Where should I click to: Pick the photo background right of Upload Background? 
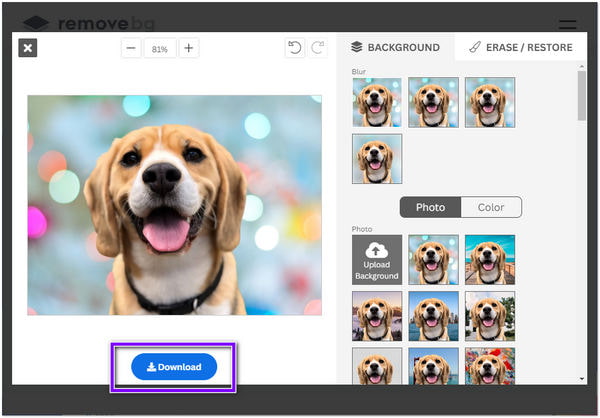pos(433,260)
